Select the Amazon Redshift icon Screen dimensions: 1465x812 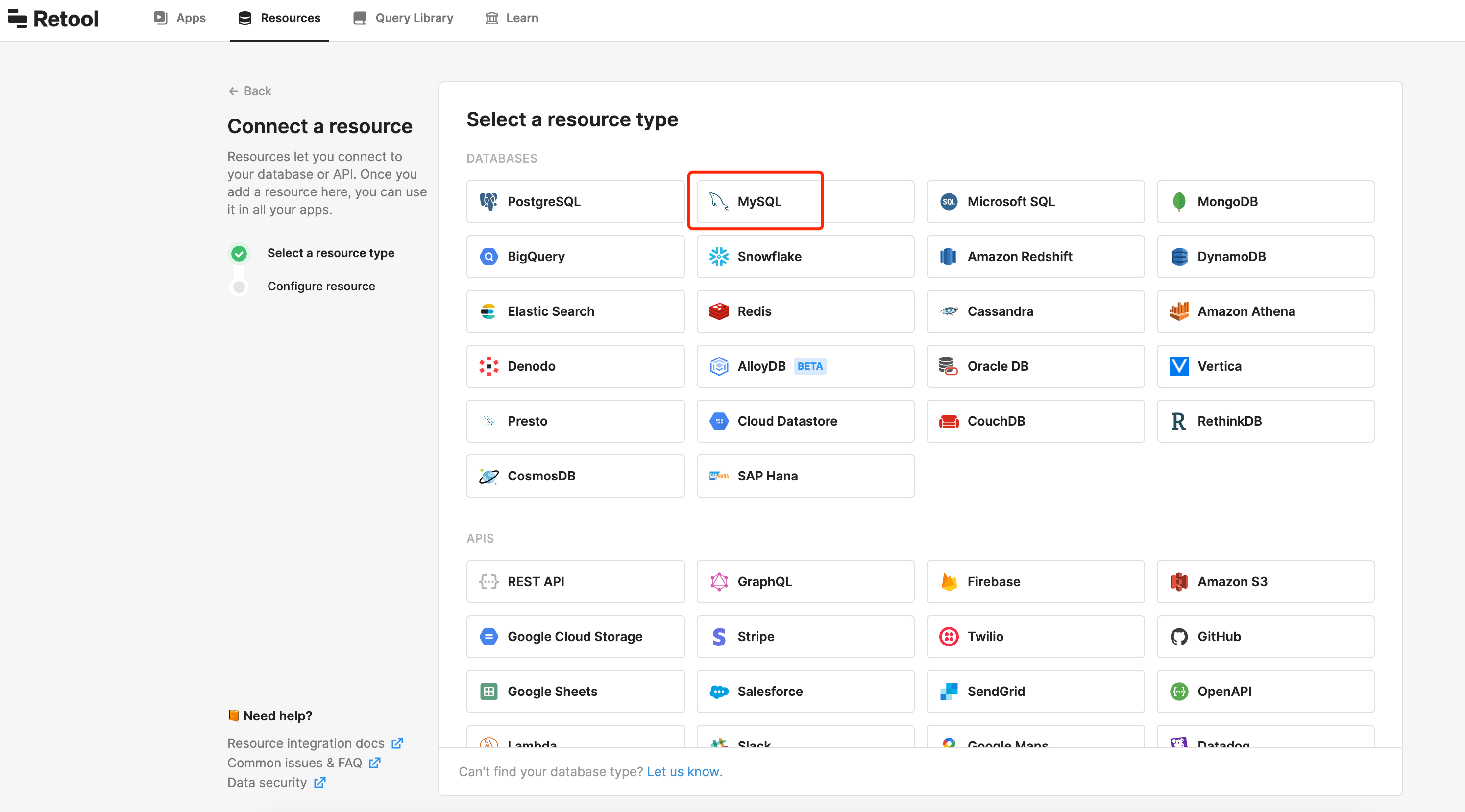949,257
